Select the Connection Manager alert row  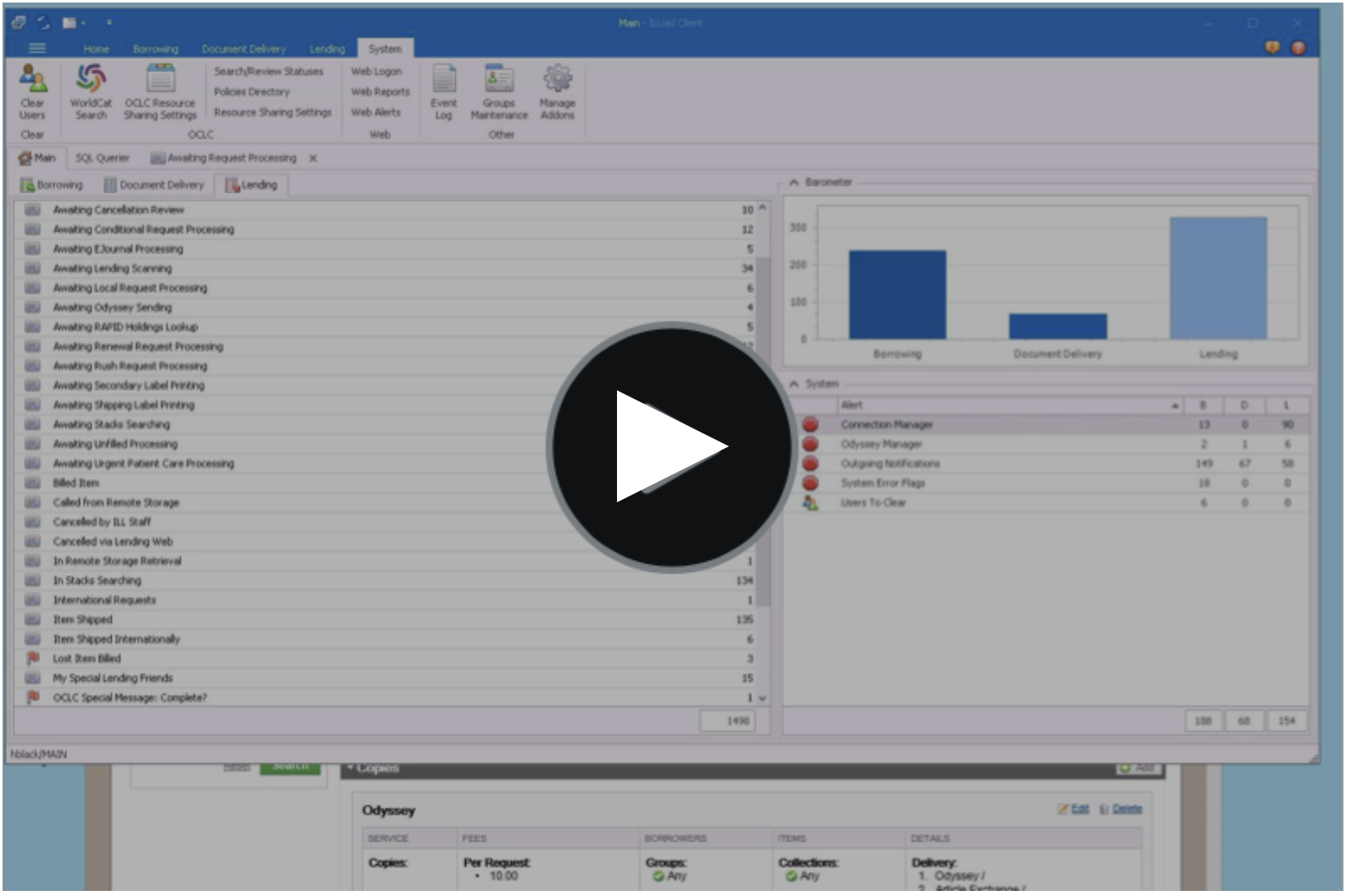tap(886, 425)
